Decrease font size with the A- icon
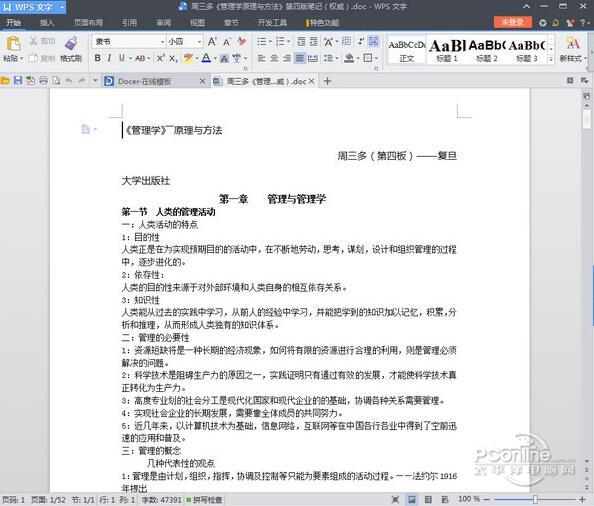This screenshot has height=506, width=594. pos(227,41)
